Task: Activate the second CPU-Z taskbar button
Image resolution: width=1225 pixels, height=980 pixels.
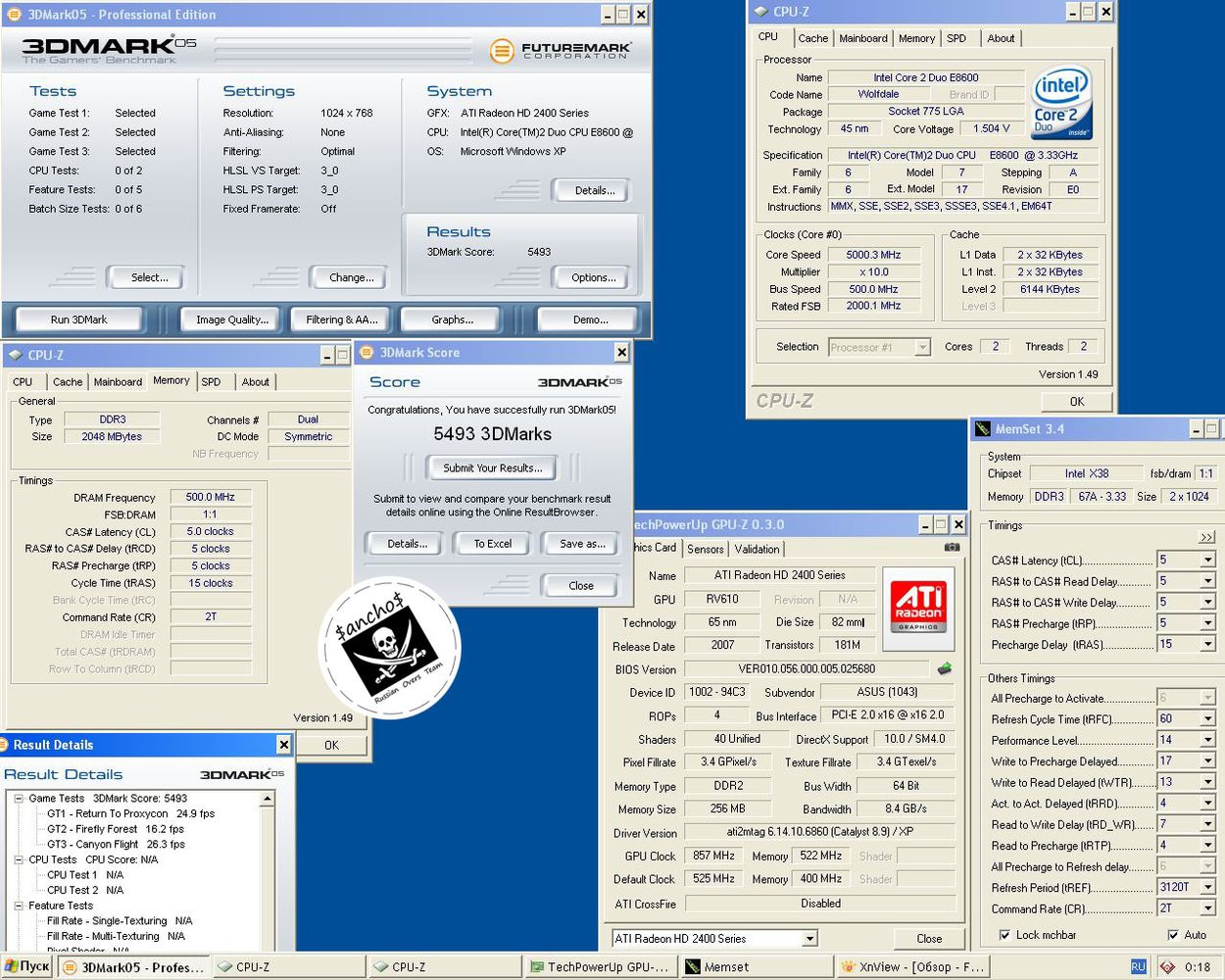Action: click(444, 966)
